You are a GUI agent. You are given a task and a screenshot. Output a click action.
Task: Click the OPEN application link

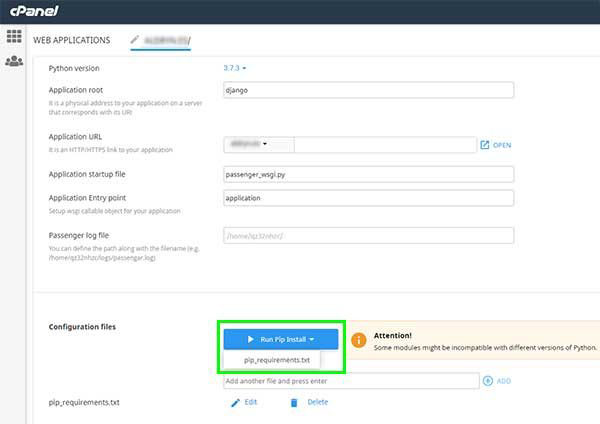tap(502, 145)
